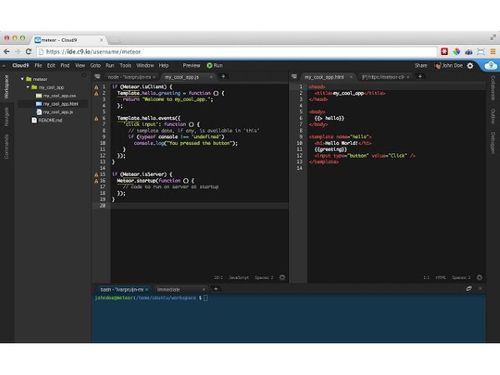Viewport: 500px width, 375px height.
Task: Open the HTML syntax selector in the status bar
Action: [440, 277]
